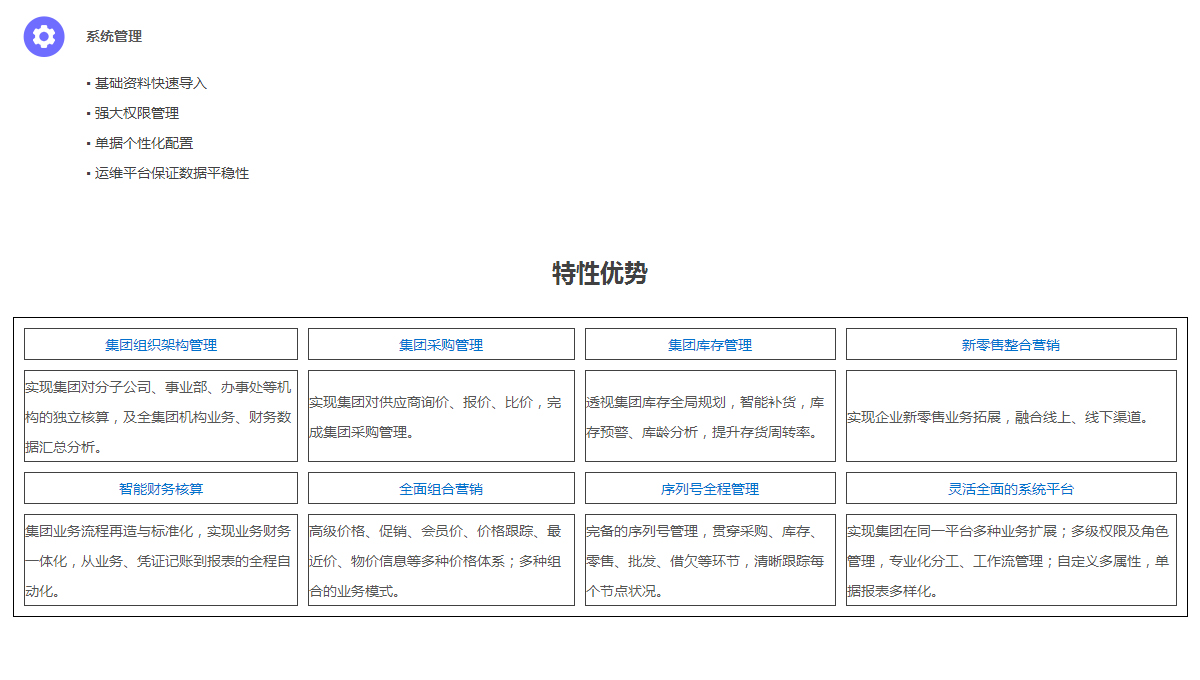
Task: Click the 系统管理 heading
Action: (114, 37)
